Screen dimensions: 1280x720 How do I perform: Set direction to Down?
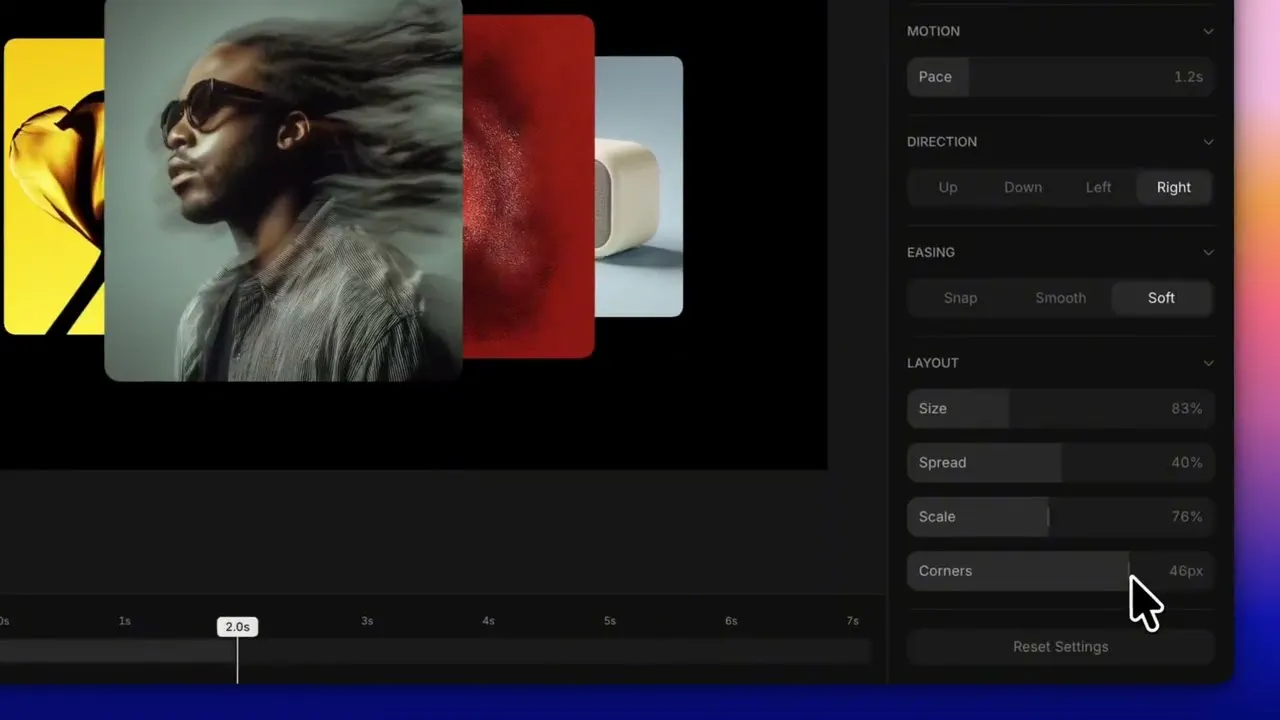[1023, 187]
